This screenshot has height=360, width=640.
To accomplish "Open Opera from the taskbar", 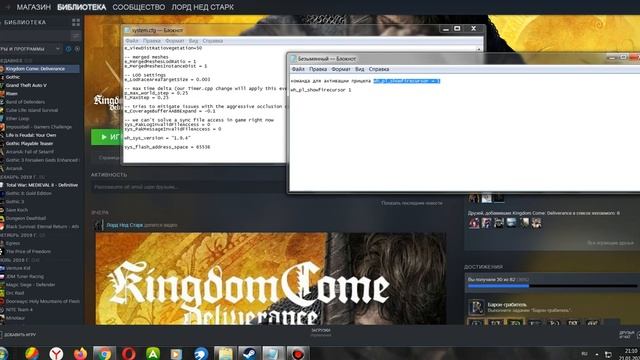I will [129, 353].
